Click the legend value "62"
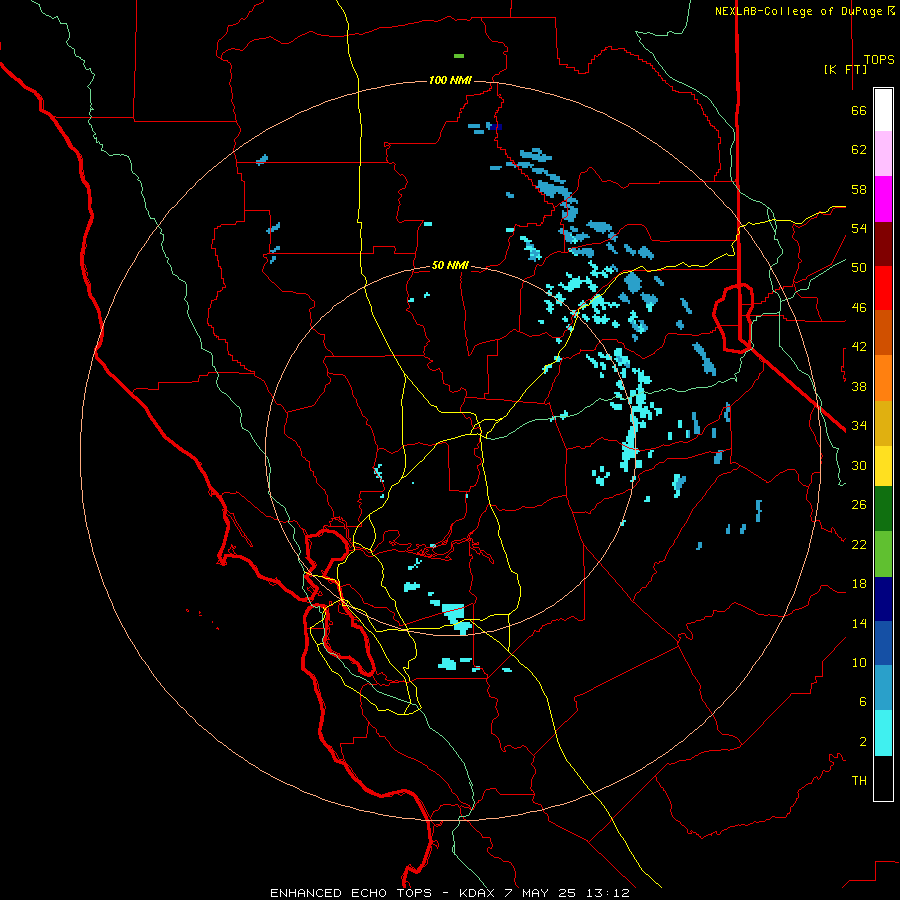The image size is (900, 900). tap(859, 150)
